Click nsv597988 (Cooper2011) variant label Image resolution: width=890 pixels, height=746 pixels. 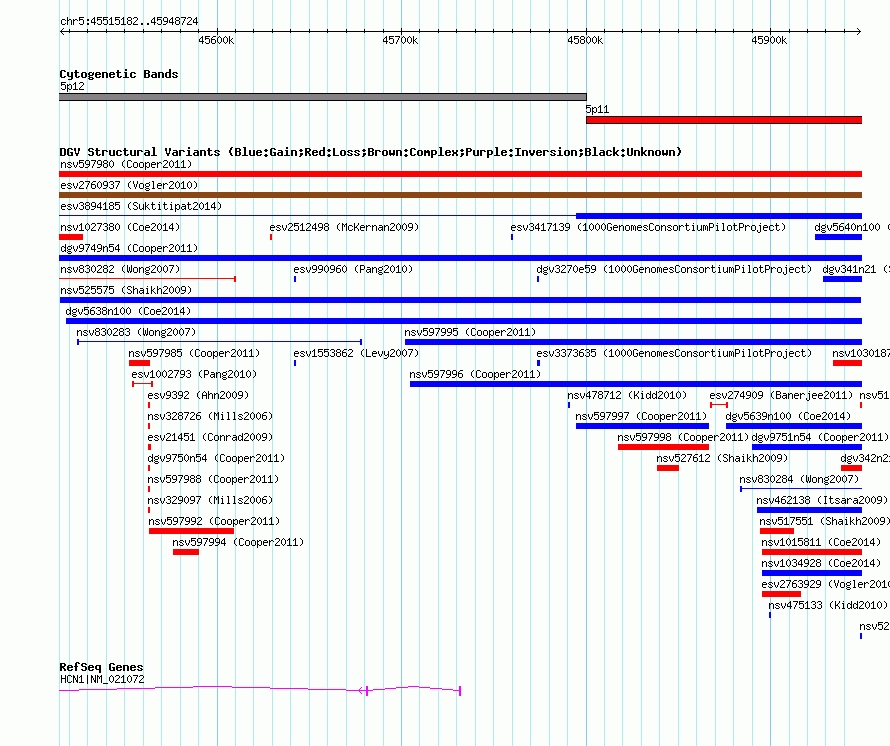point(213,480)
